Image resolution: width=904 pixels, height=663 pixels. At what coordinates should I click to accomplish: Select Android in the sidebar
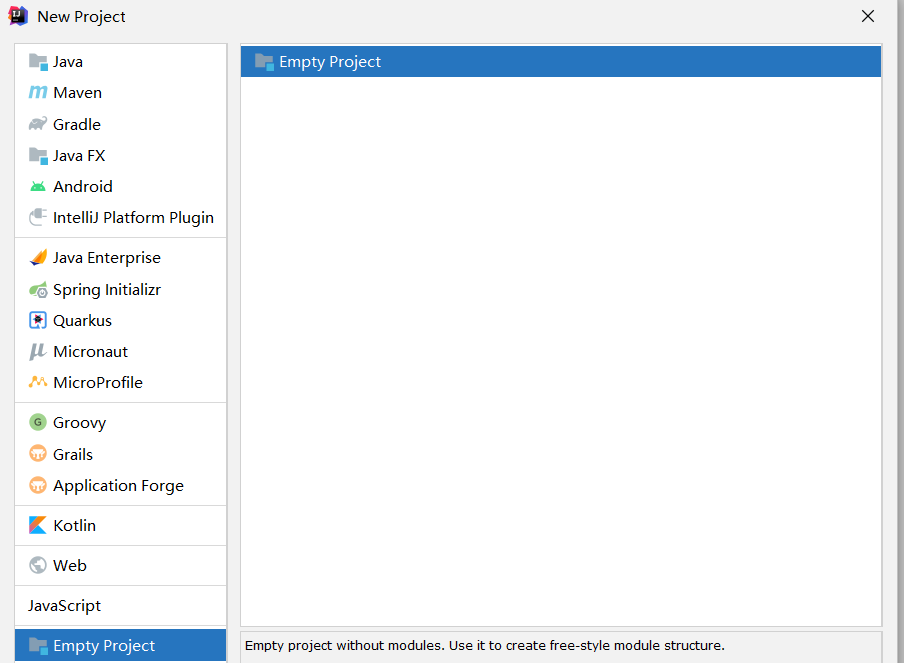pyautogui.click(x=120, y=187)
